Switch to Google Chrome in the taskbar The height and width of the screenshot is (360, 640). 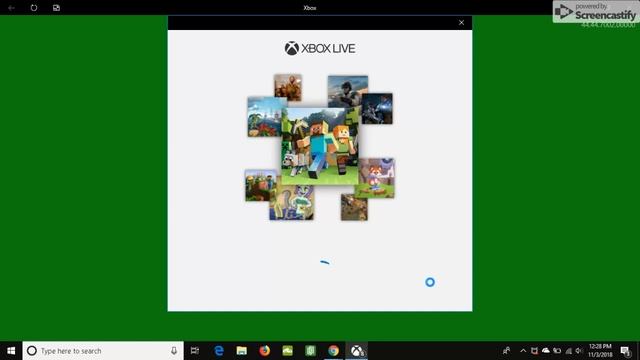tap(333, 351)
